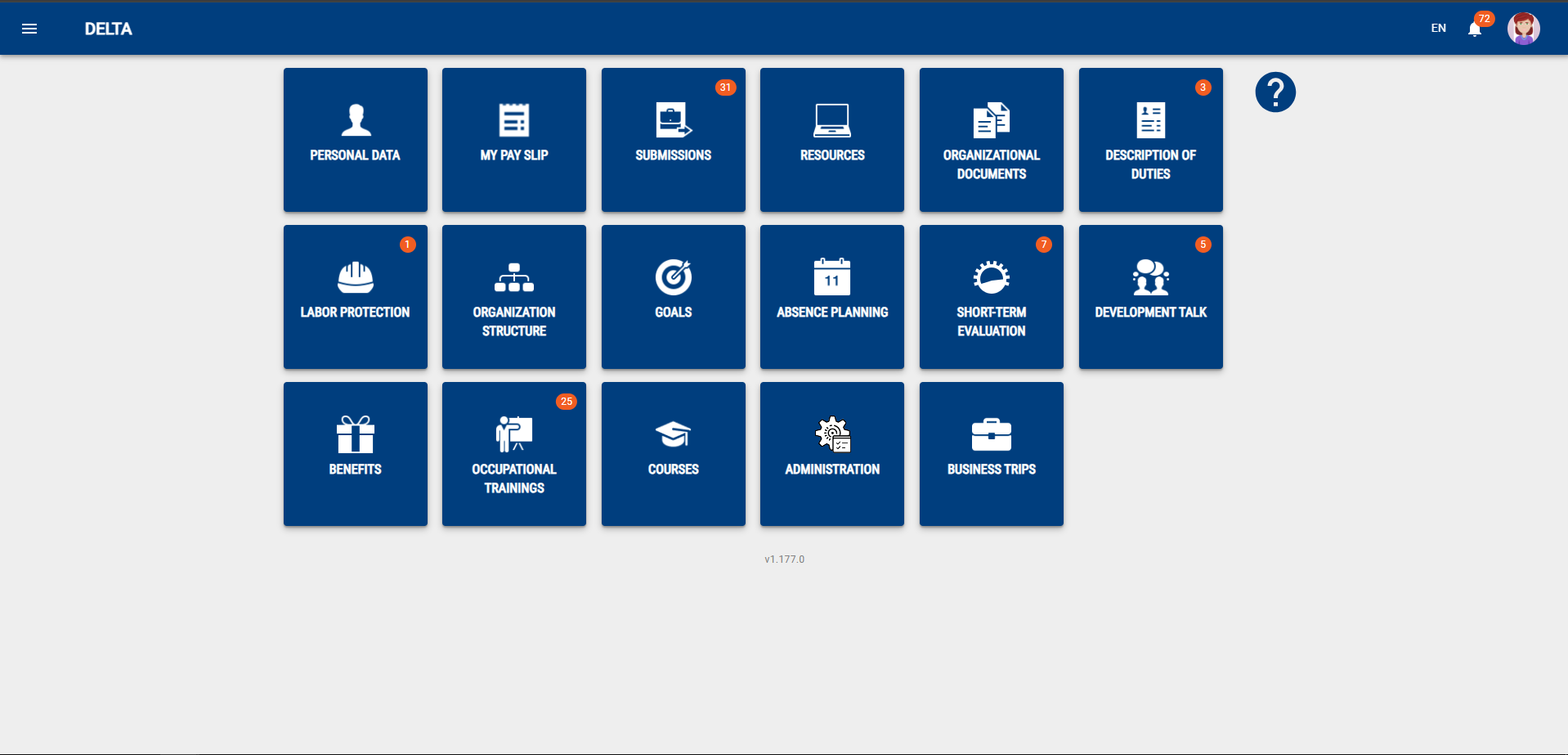Open the help question mark icon

1275,92
